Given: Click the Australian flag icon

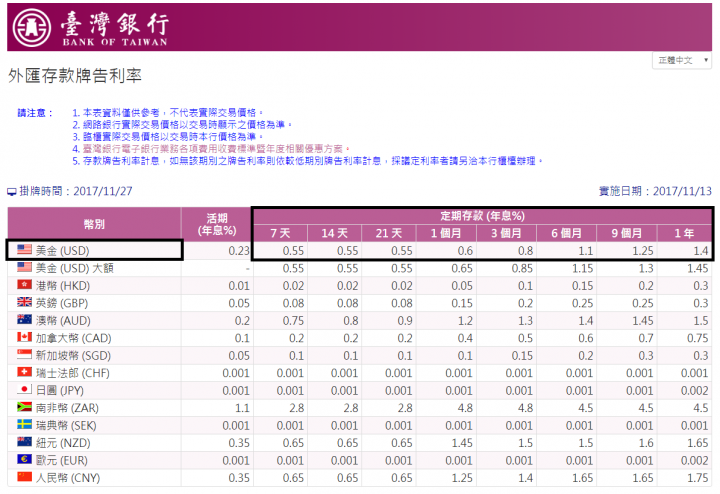Looking at the screenshot, I should [24, 320].
